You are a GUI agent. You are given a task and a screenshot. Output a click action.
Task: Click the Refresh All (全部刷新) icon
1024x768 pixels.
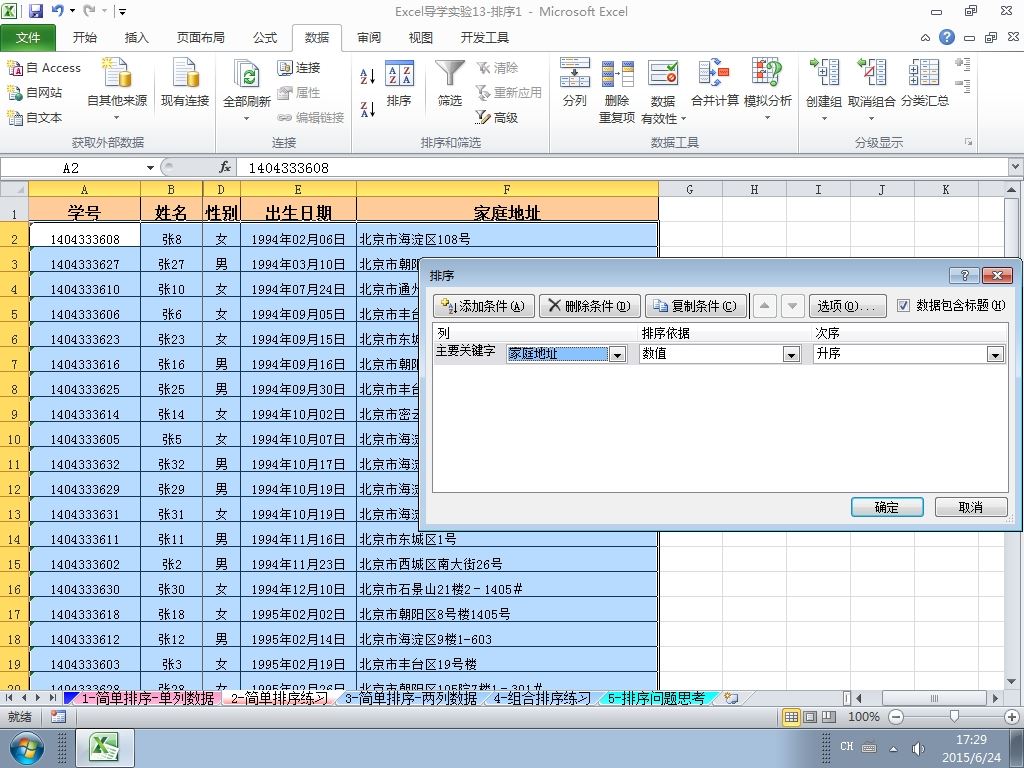pos(247,75)
